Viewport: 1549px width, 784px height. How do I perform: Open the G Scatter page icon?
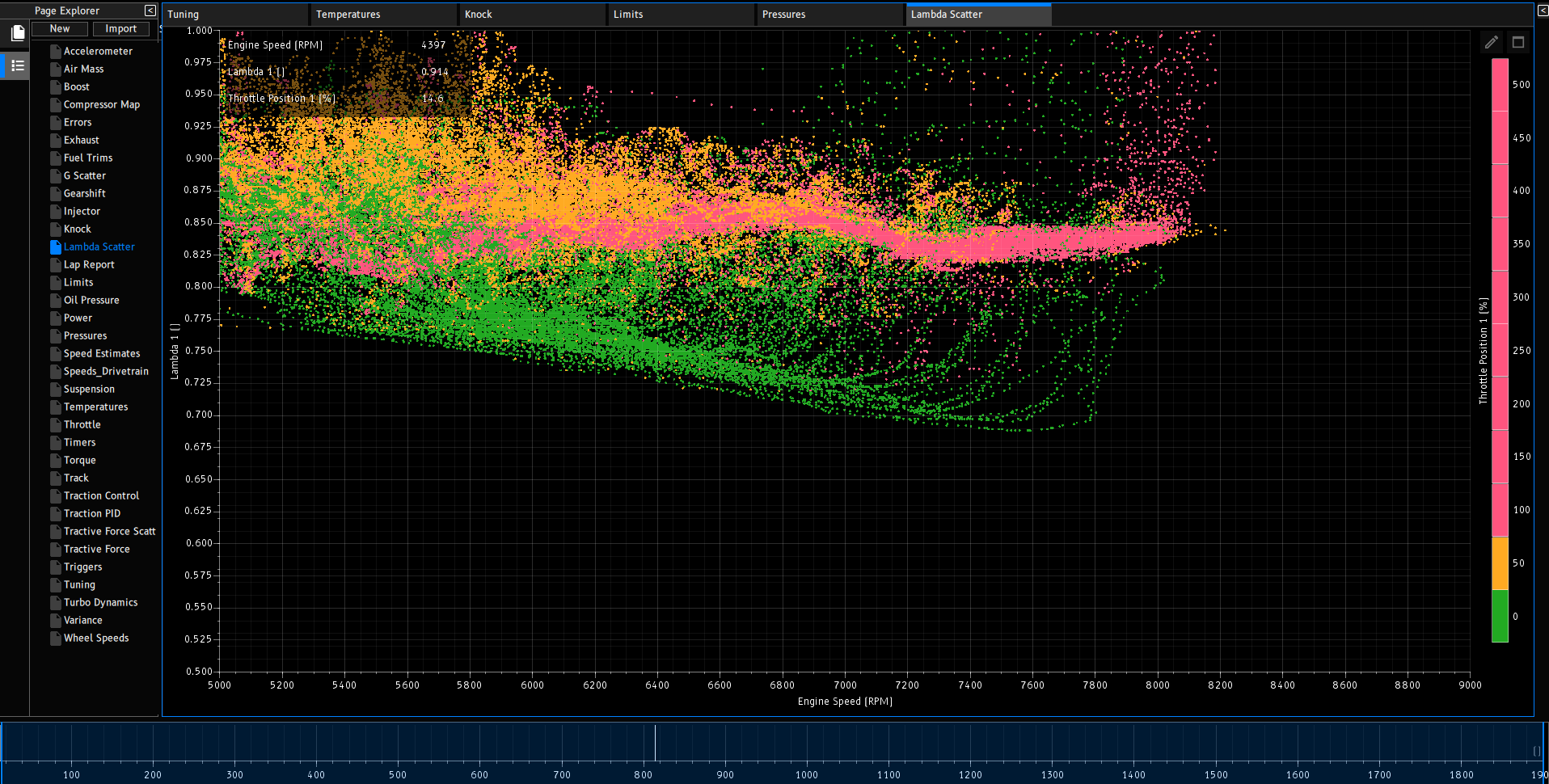point(56,175)
